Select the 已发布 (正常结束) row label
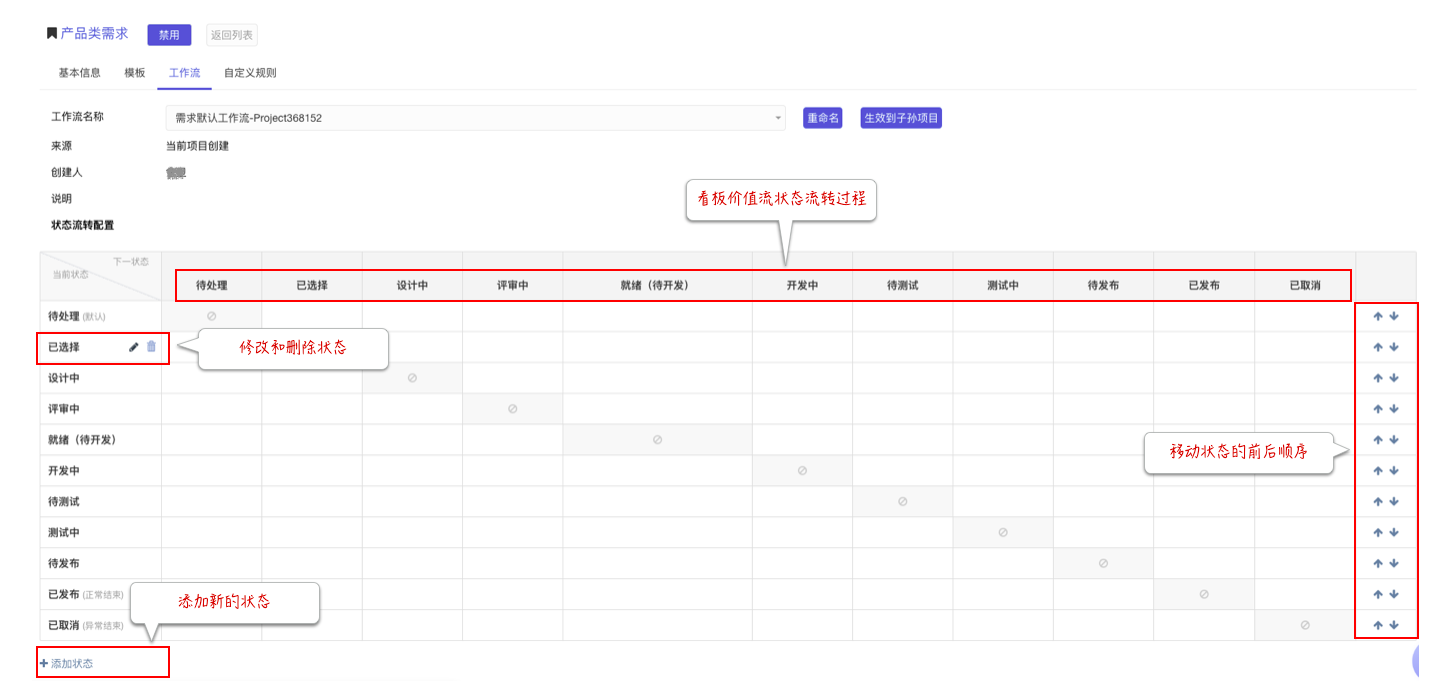This screenshot has height=700, width=1442. coord(86,594)
